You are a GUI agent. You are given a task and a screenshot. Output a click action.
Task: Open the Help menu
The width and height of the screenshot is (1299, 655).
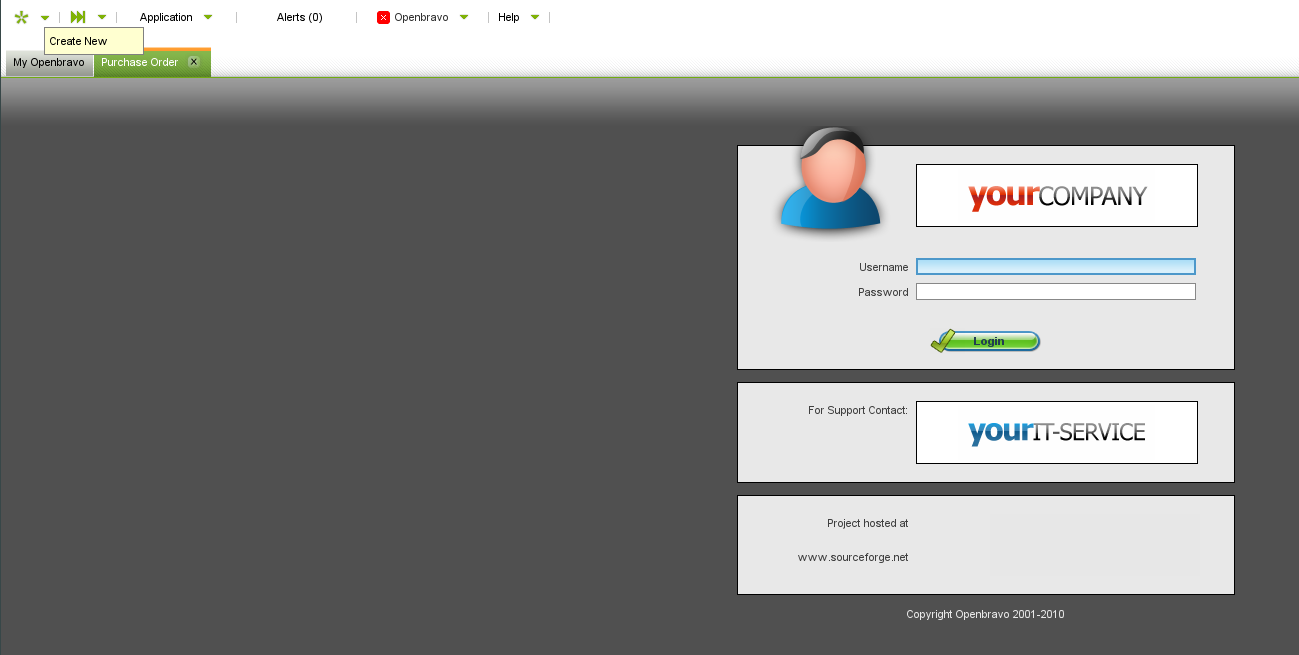click(509, 17)
